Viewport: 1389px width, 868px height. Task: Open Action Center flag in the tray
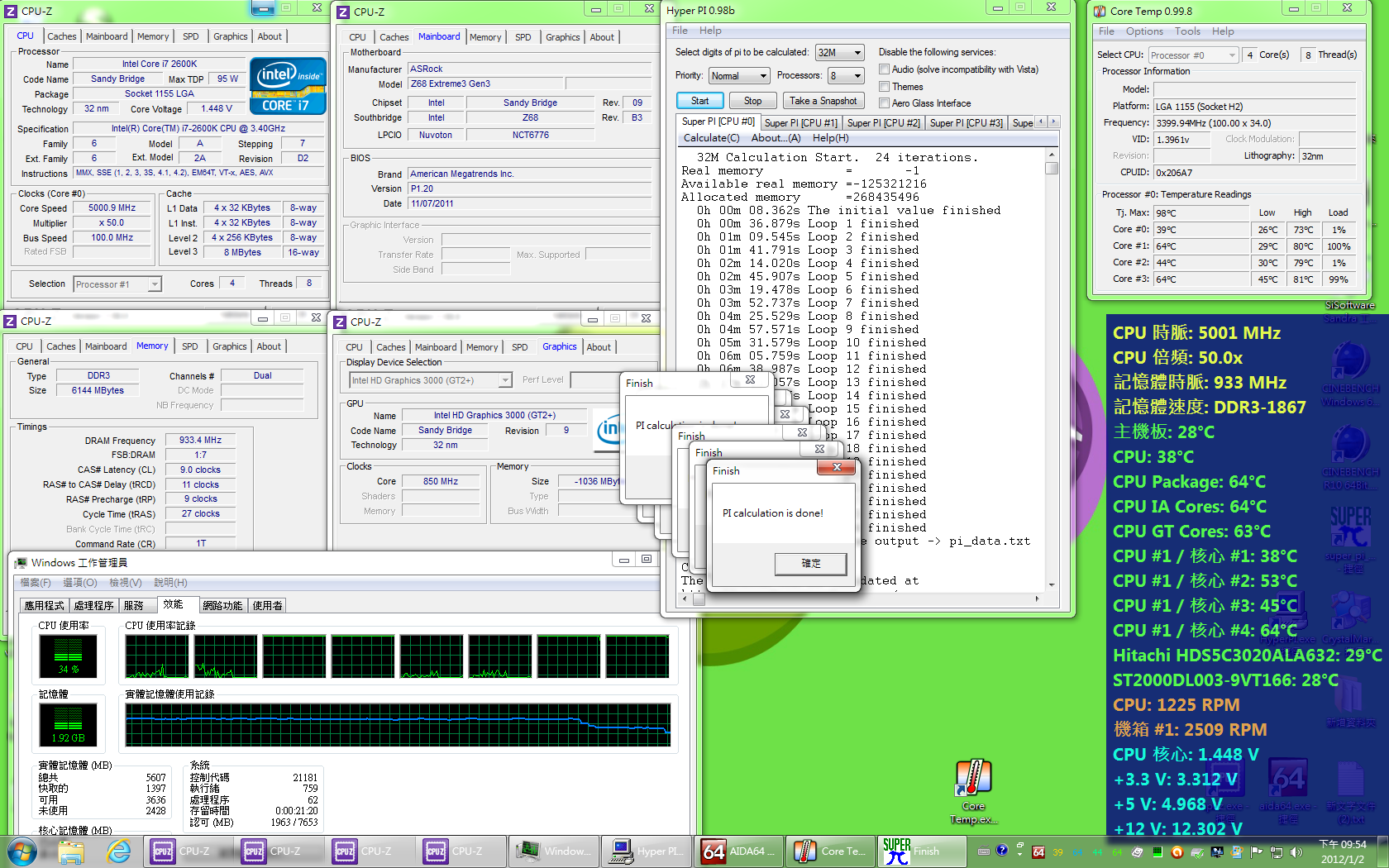click(1257, 852)
